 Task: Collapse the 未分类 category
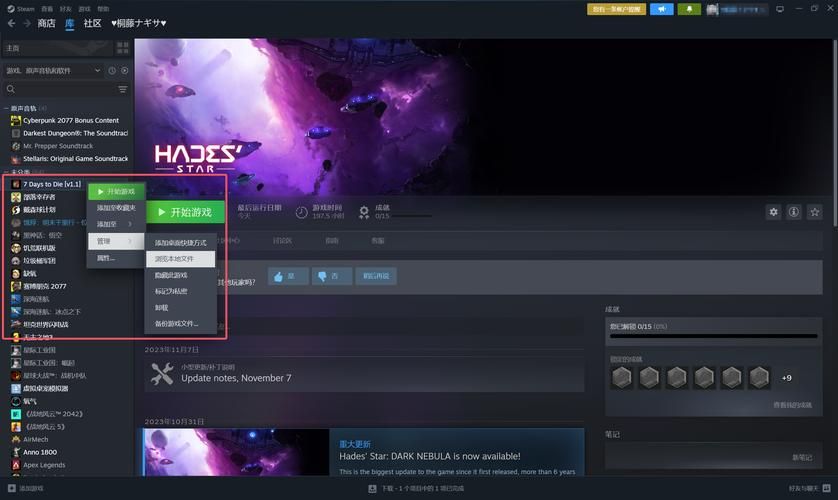(x=6, y=173)
